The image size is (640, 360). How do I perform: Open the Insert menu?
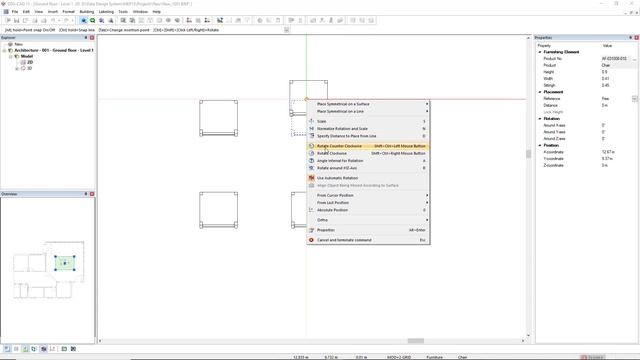tap(53, 11)
